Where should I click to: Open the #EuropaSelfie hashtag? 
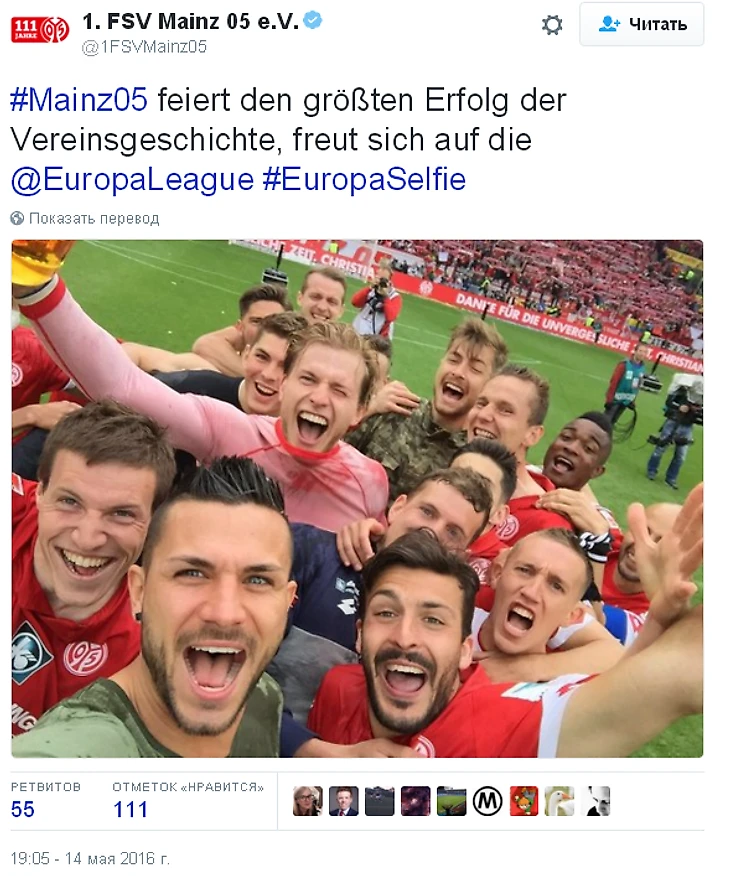click(x=364, y=179)
